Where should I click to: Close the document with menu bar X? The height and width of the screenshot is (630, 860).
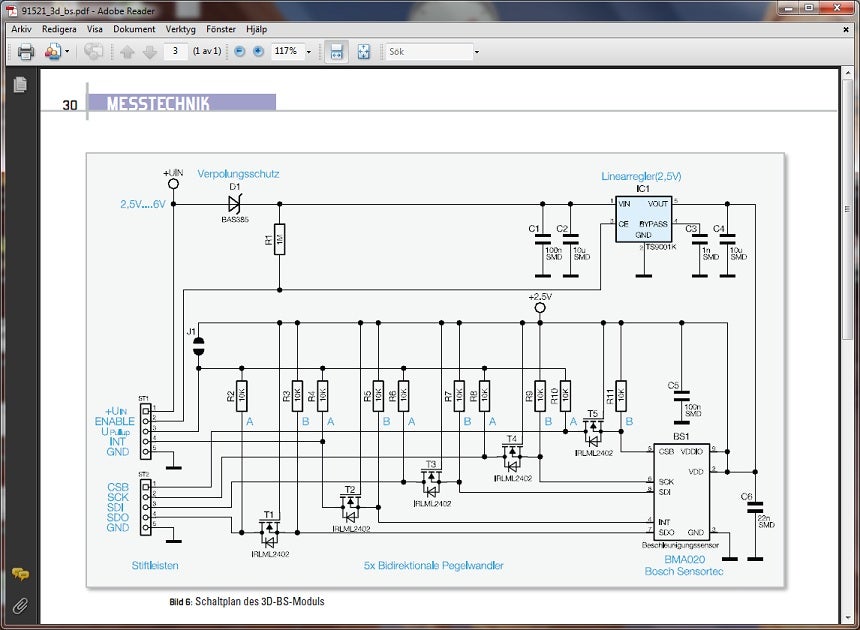click(x=846, y=30)
